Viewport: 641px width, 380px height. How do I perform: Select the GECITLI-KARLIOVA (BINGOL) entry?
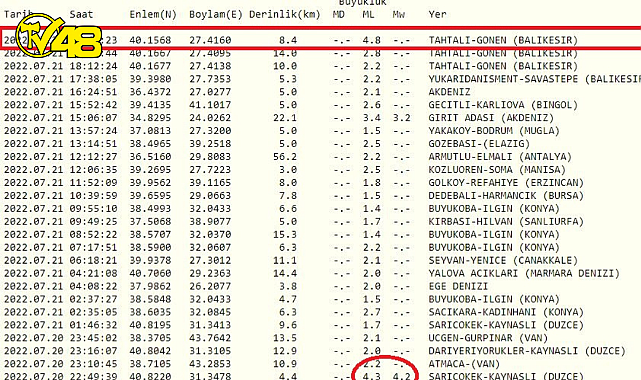[x=503, y=105]
